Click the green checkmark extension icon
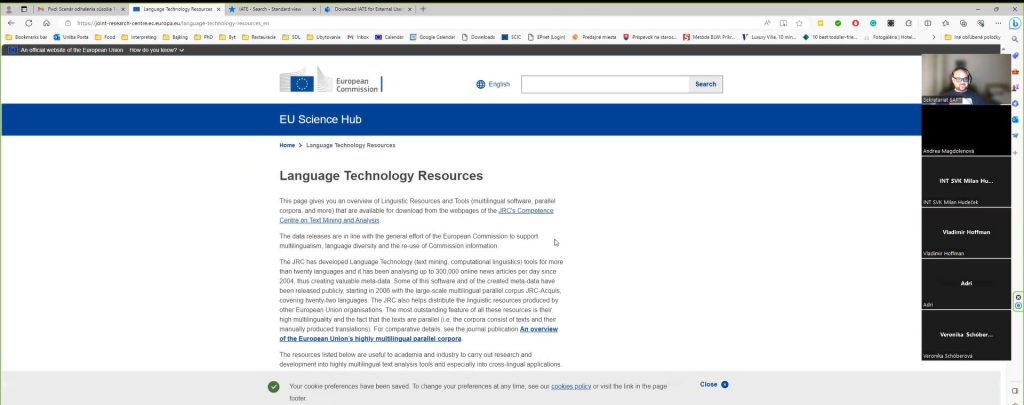This screenshot has height=405, width=1024. pos(838,23)
